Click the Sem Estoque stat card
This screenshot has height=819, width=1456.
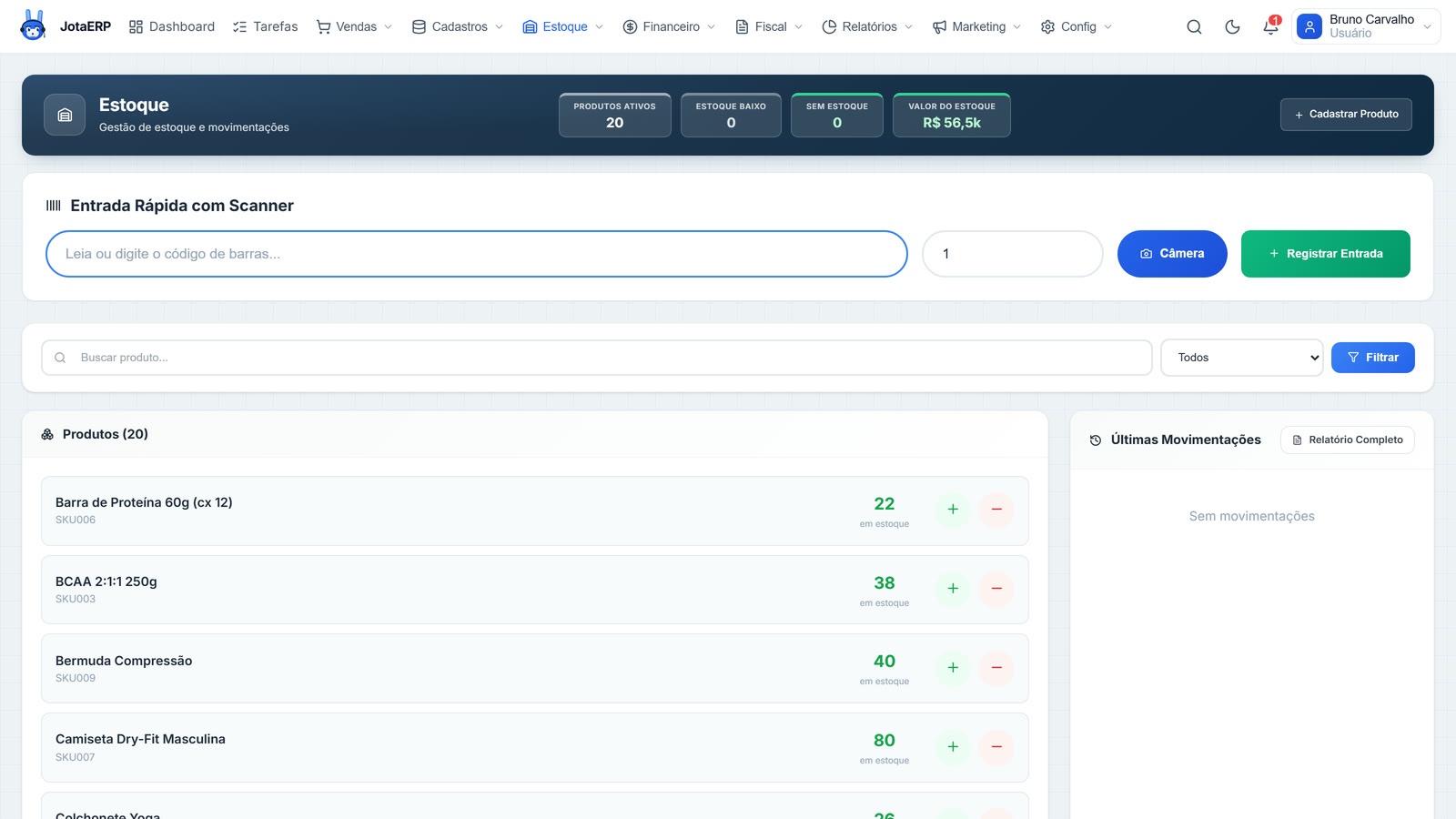[x=837, y=115]
